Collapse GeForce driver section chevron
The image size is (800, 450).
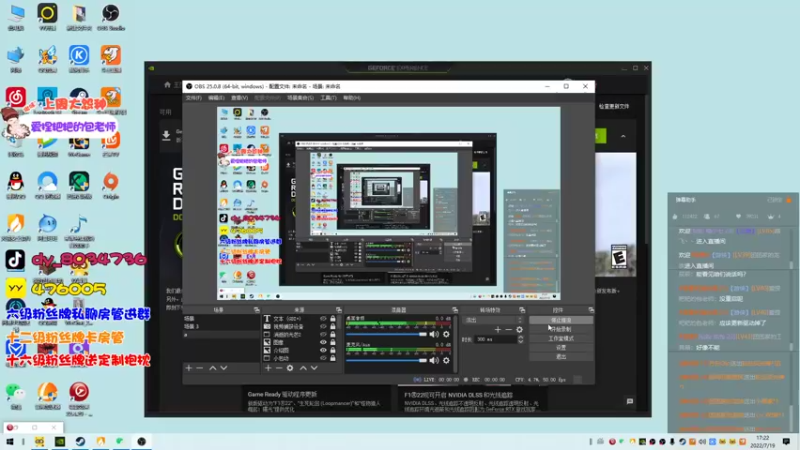[x=623, y=136]
